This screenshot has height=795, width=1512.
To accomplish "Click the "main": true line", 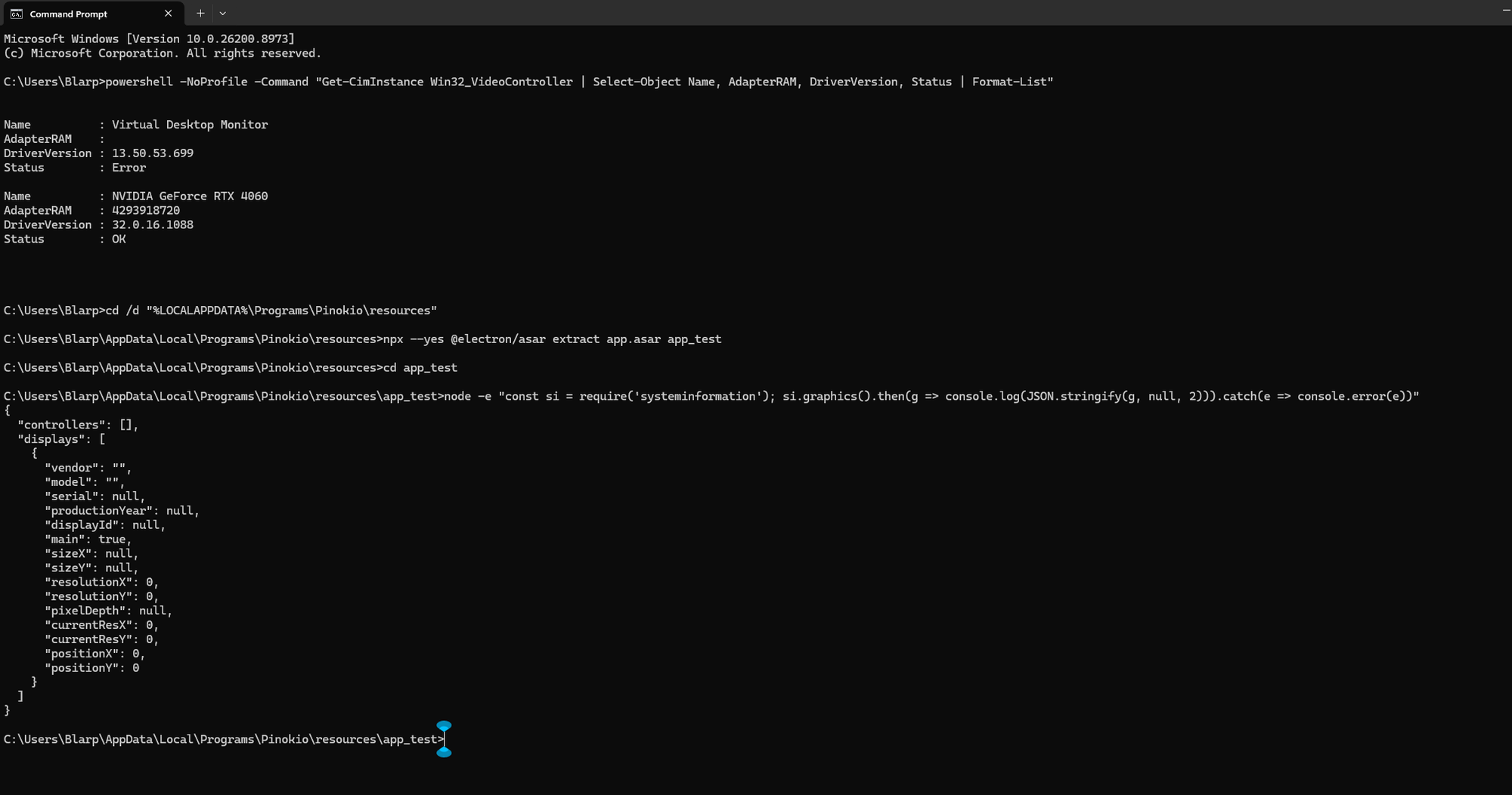I will coord(88,540).
